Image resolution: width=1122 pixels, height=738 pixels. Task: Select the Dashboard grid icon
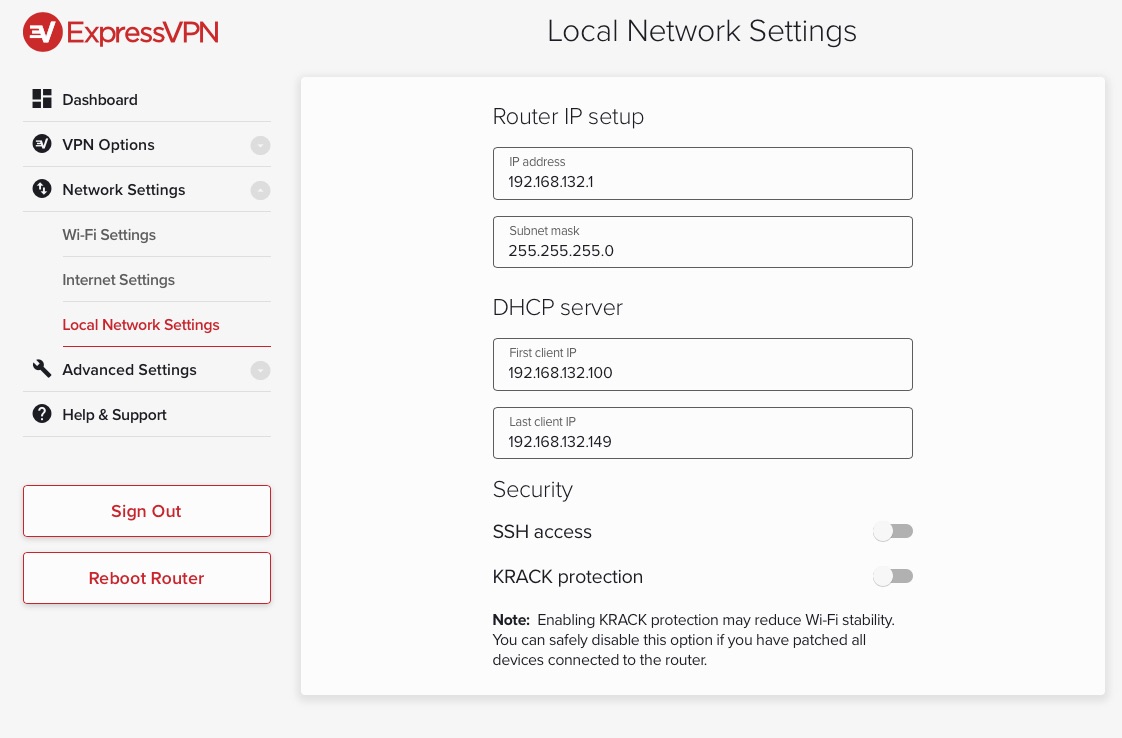tap(42, 98)
